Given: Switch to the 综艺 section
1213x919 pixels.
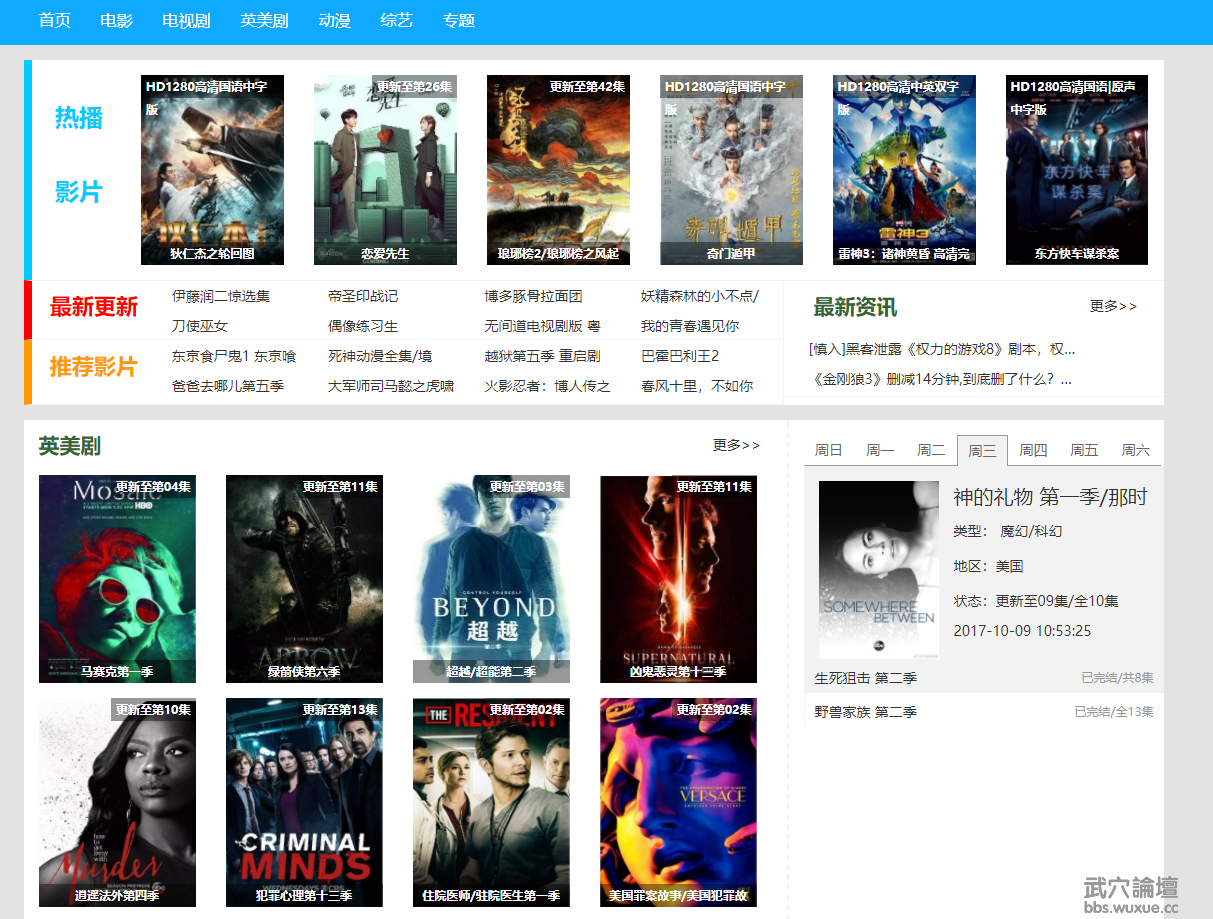Looking at the screenshot, I should (396, 21).
